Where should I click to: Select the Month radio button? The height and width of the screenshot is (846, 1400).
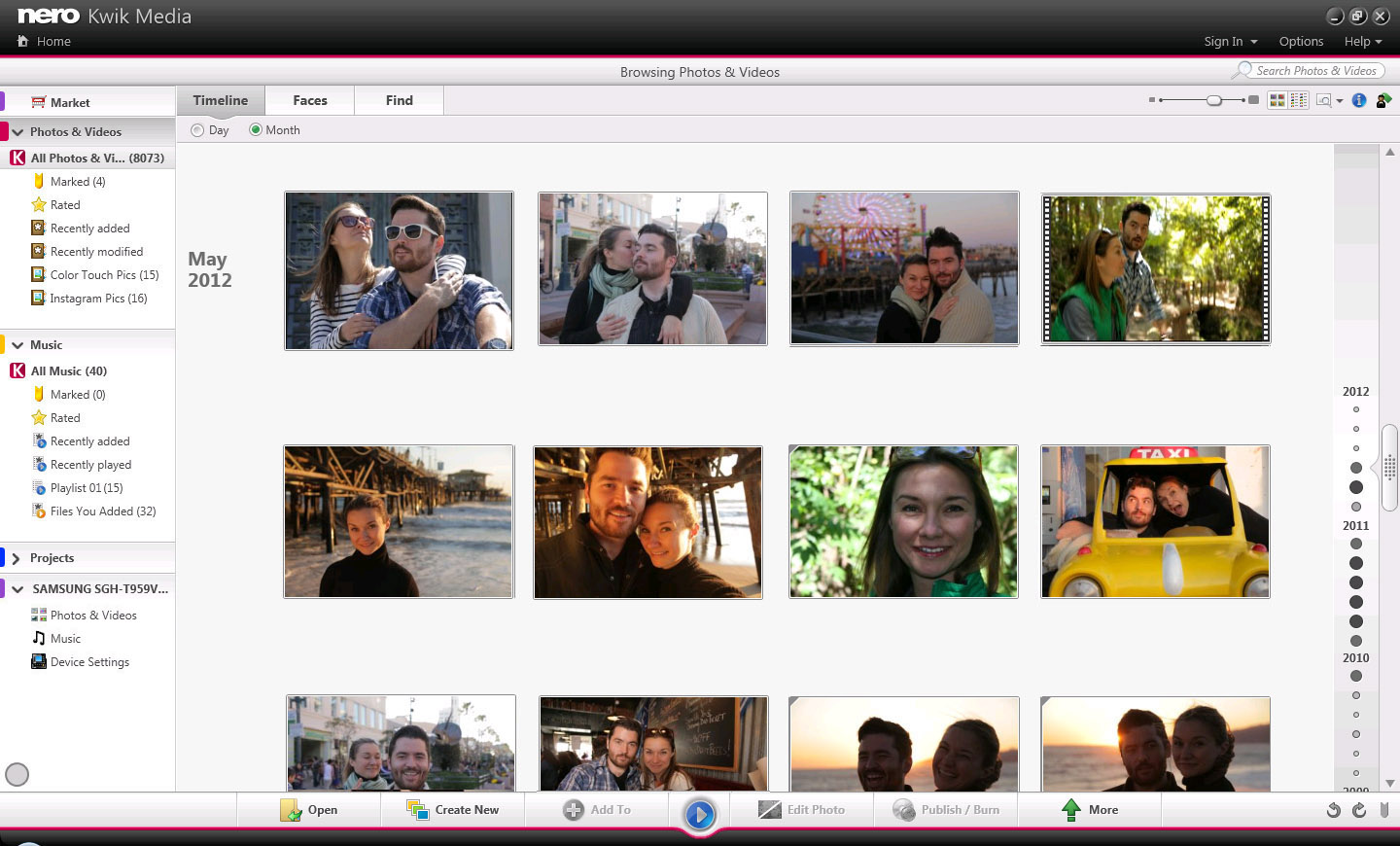tap(256, 130)
